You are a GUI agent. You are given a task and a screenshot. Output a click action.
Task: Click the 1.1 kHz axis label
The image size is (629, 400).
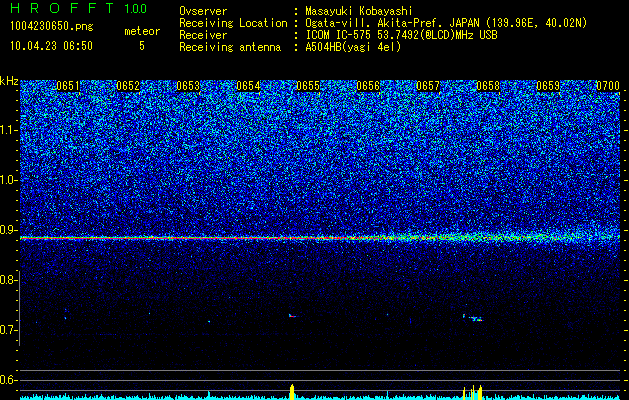pyautogui.click(x=8, y=130)
